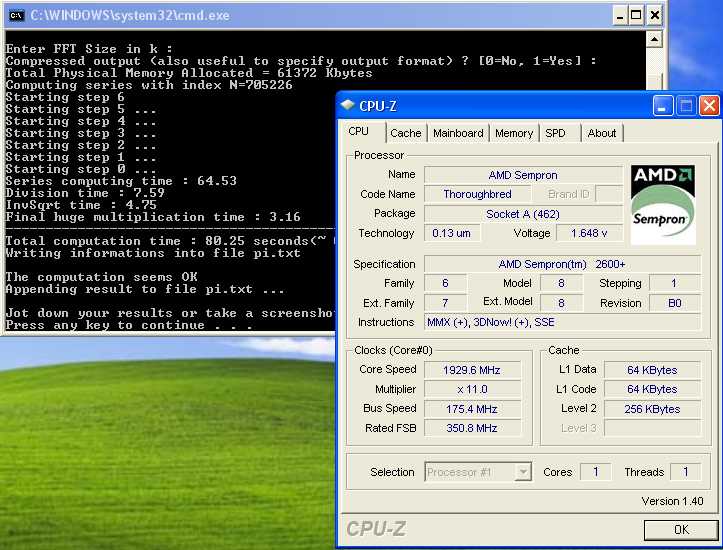723x550 pixels.
Task: Click 'InvSqrt time : 4.75' line in cmd
Action: 81,205
